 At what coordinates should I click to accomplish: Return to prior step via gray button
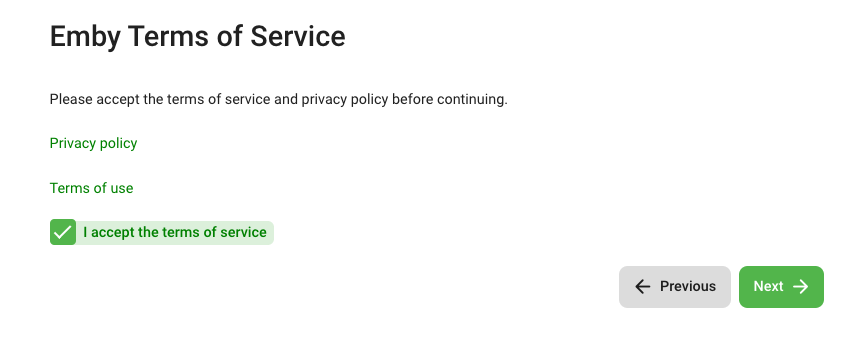click(x=675, y=287)
